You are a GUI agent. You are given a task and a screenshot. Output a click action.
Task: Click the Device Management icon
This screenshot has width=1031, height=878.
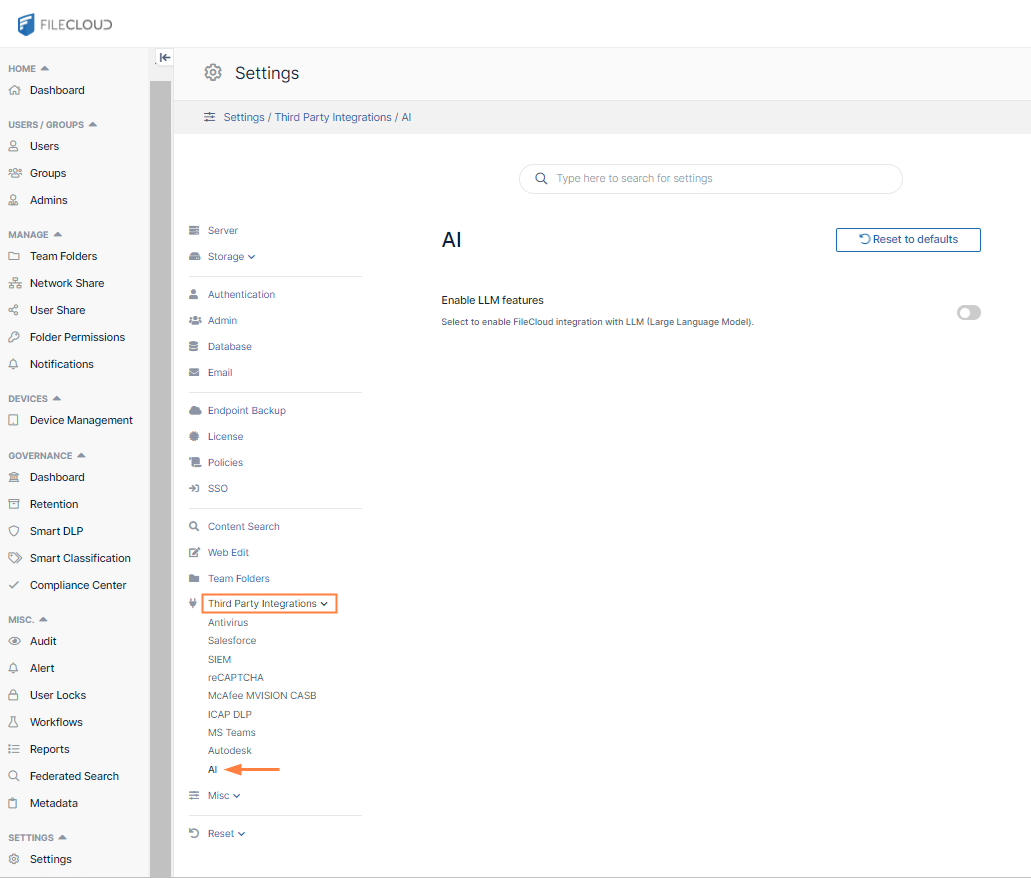click(14, 420)
